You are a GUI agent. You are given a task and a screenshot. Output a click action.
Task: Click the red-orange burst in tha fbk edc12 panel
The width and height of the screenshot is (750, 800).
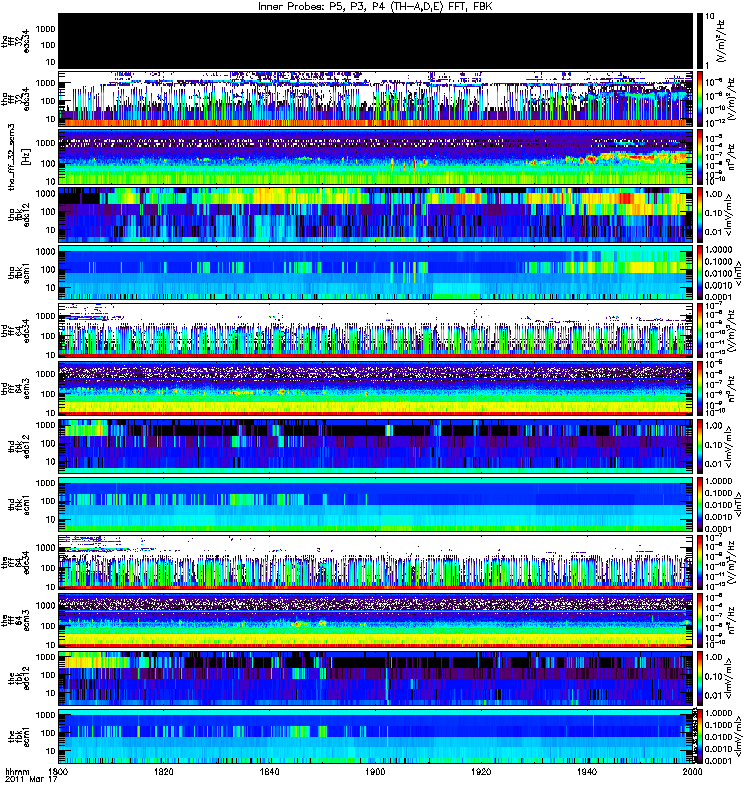coord(625,198)
